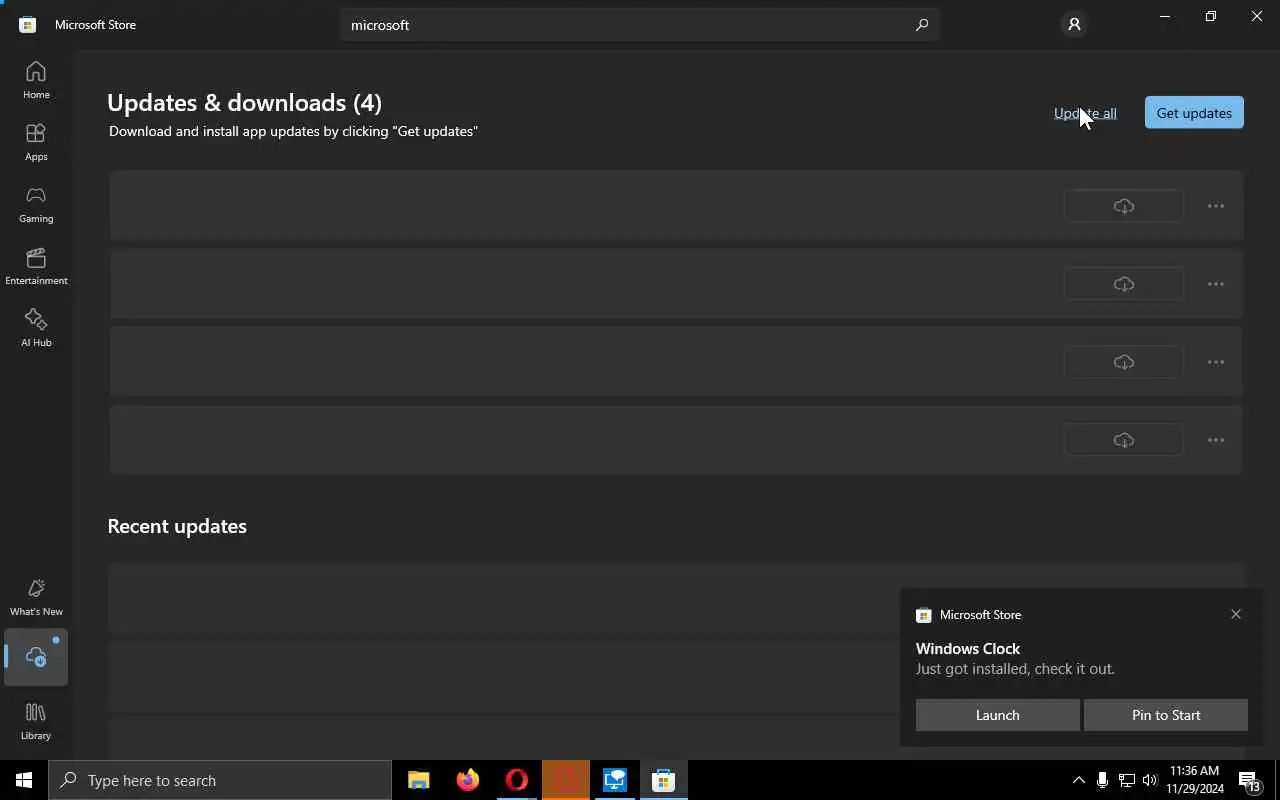Open the orange taskbar app icon
Screen dimensions: 1280x800
pyautogui.click(x=566, y=780)
